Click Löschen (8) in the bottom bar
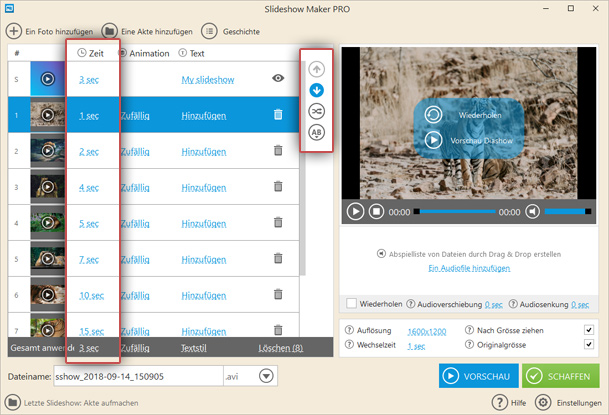Image resolution: width=609 pixels, height=415 pixels. pos(280,348)
